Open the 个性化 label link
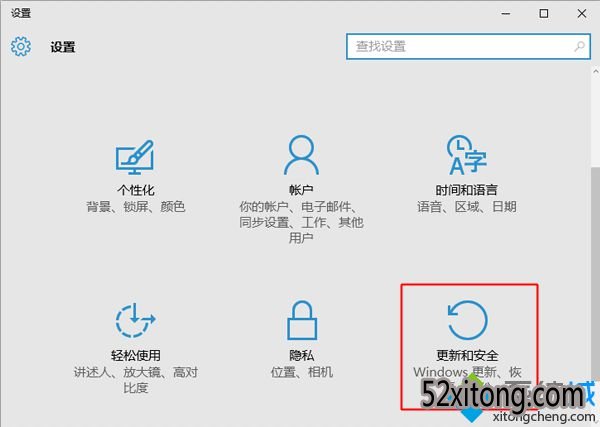The height and width of the screenshot is (427, 600). click(x=137, y=190)
